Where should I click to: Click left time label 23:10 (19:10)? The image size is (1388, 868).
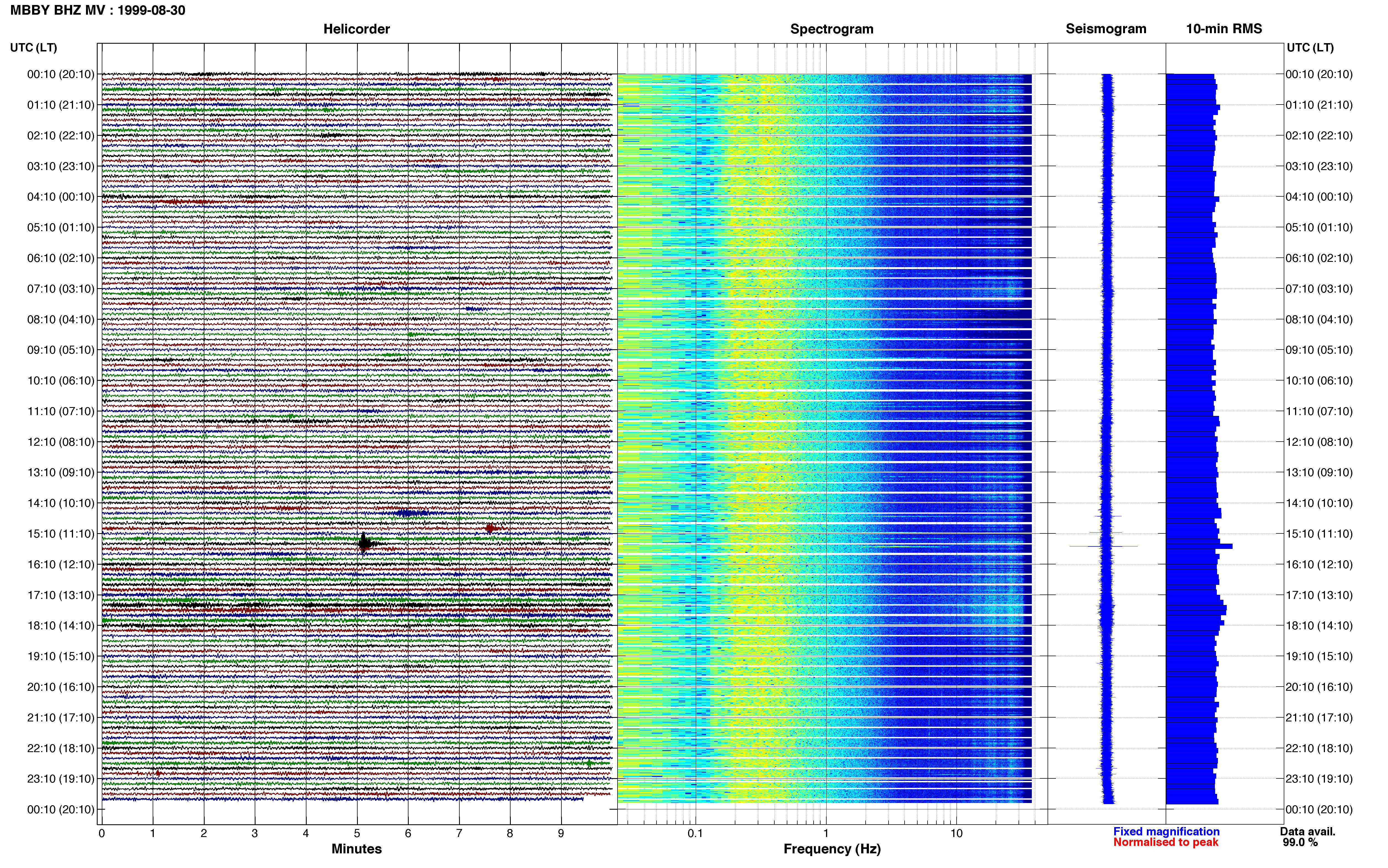(61, 778)
